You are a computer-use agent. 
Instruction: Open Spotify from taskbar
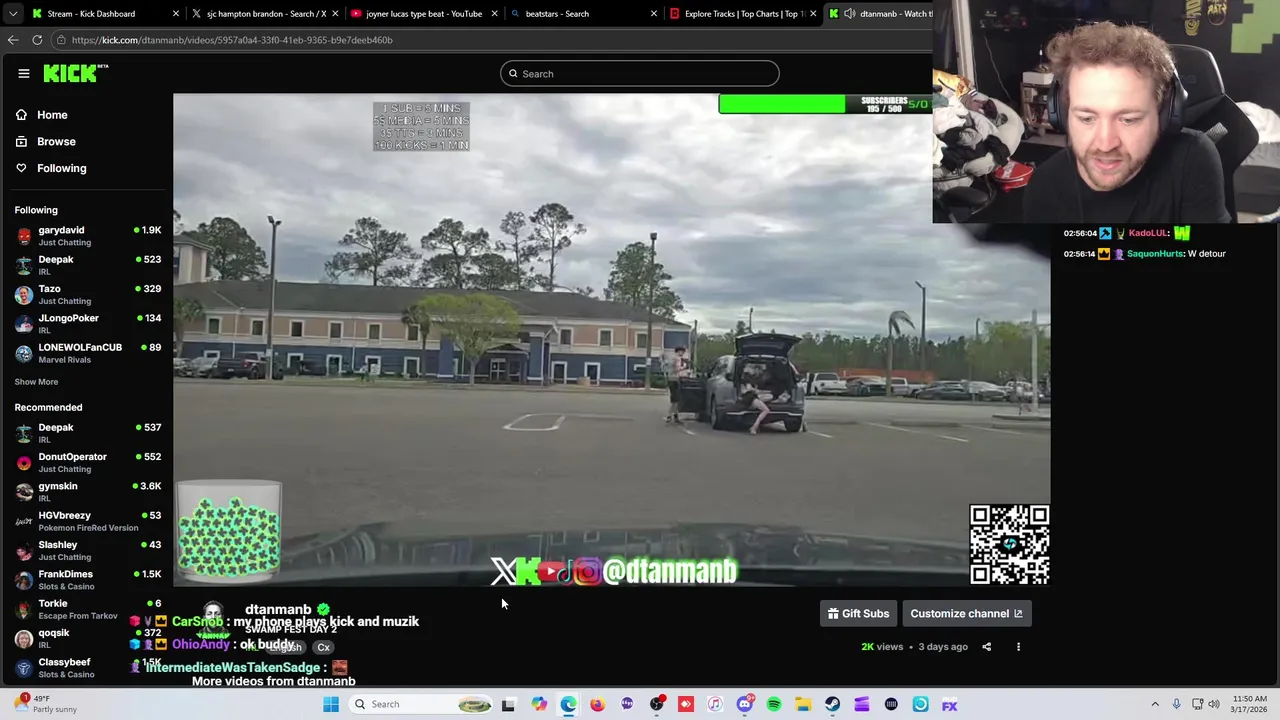[774, 705]
